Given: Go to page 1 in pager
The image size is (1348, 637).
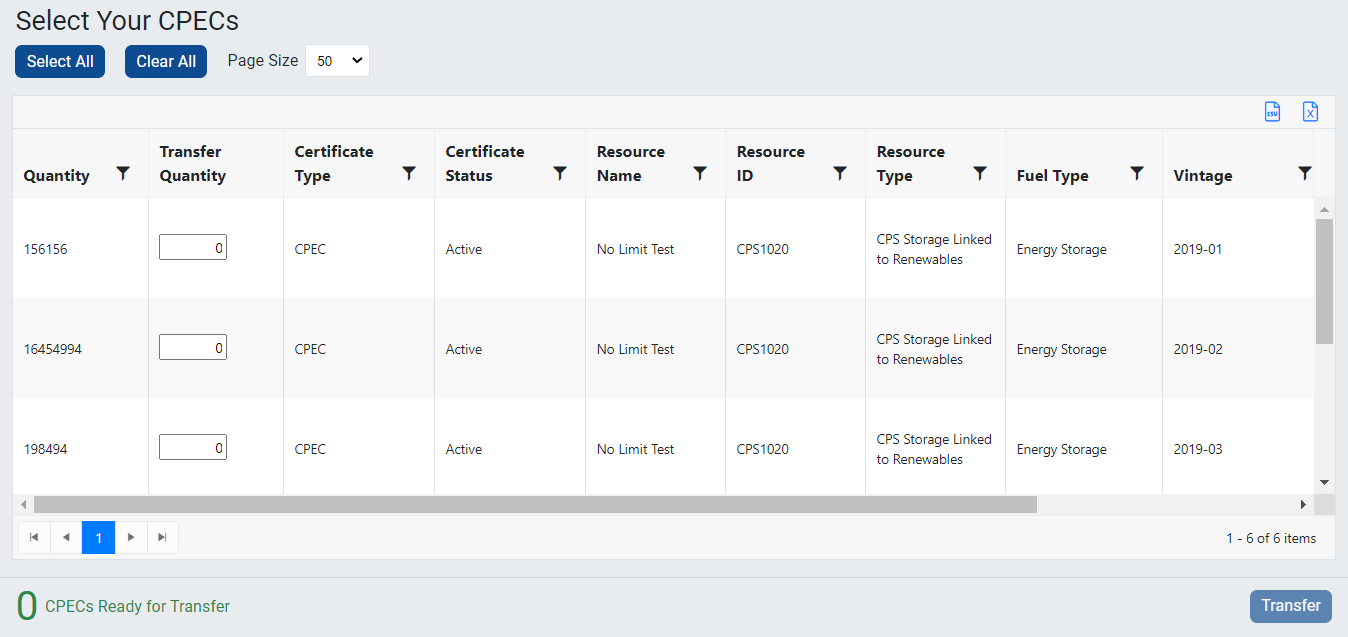Looking at the screenshot, I should [x=98, y=538].
